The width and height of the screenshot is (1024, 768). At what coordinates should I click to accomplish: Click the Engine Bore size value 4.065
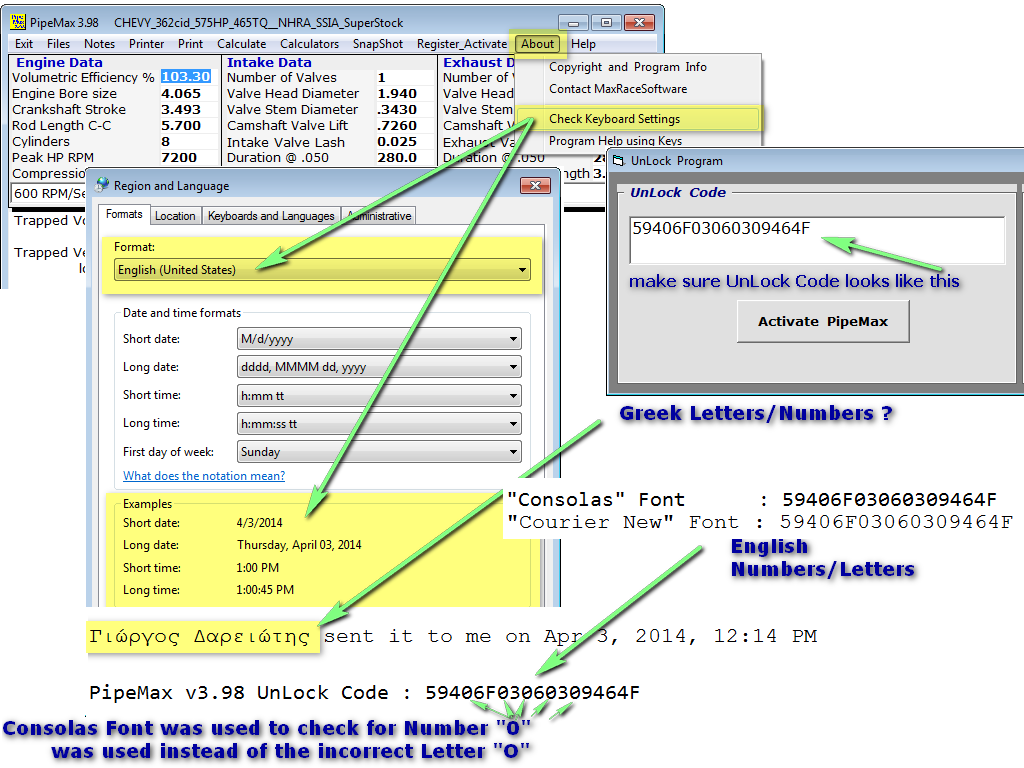[181, 93]
